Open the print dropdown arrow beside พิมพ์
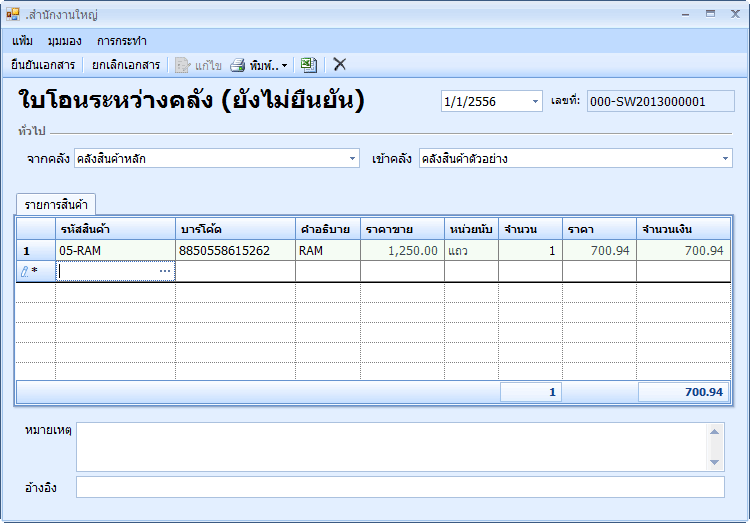 284,66
